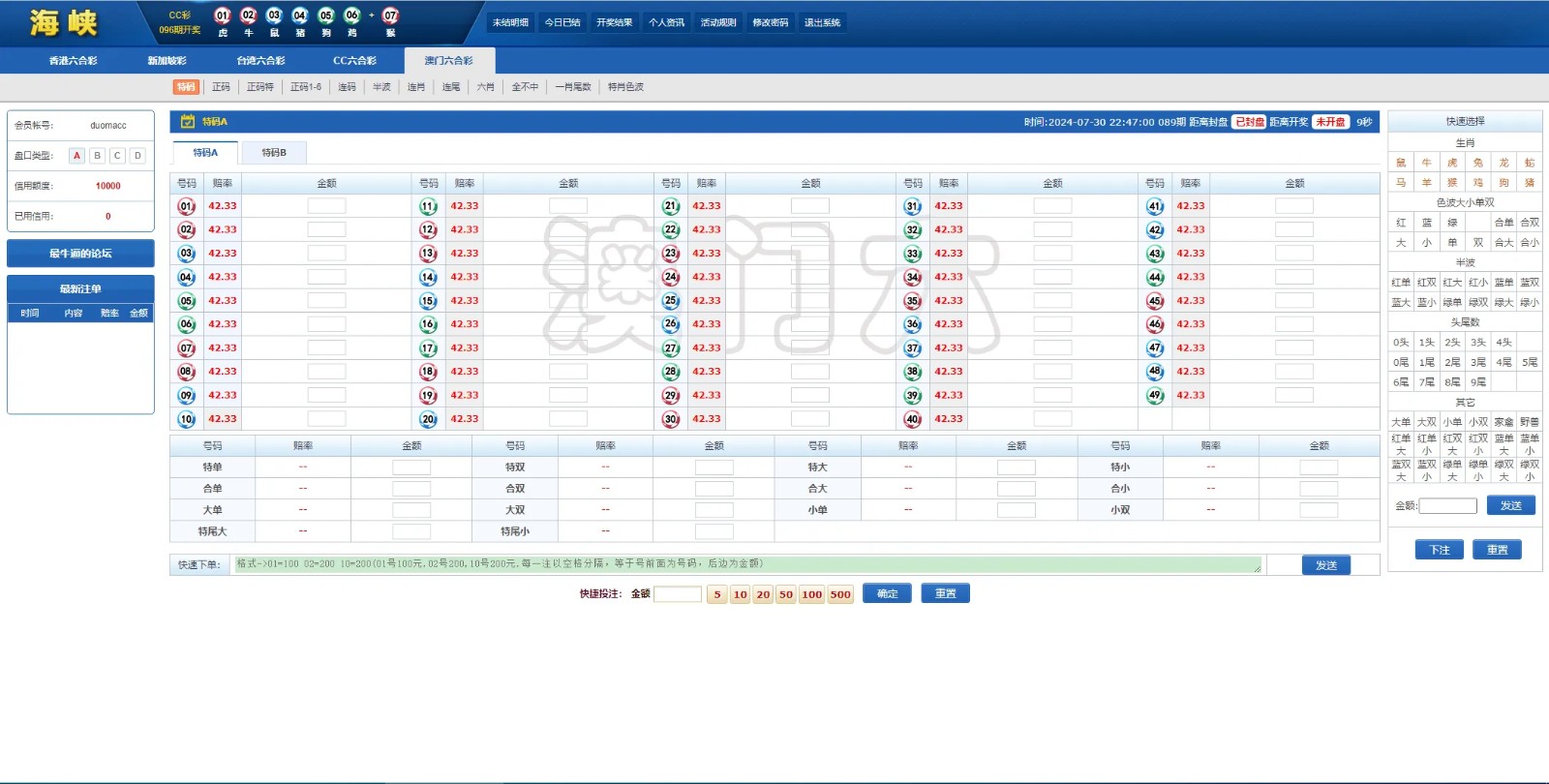Click number ball 01 in betting grid

[x=187, y=206]
